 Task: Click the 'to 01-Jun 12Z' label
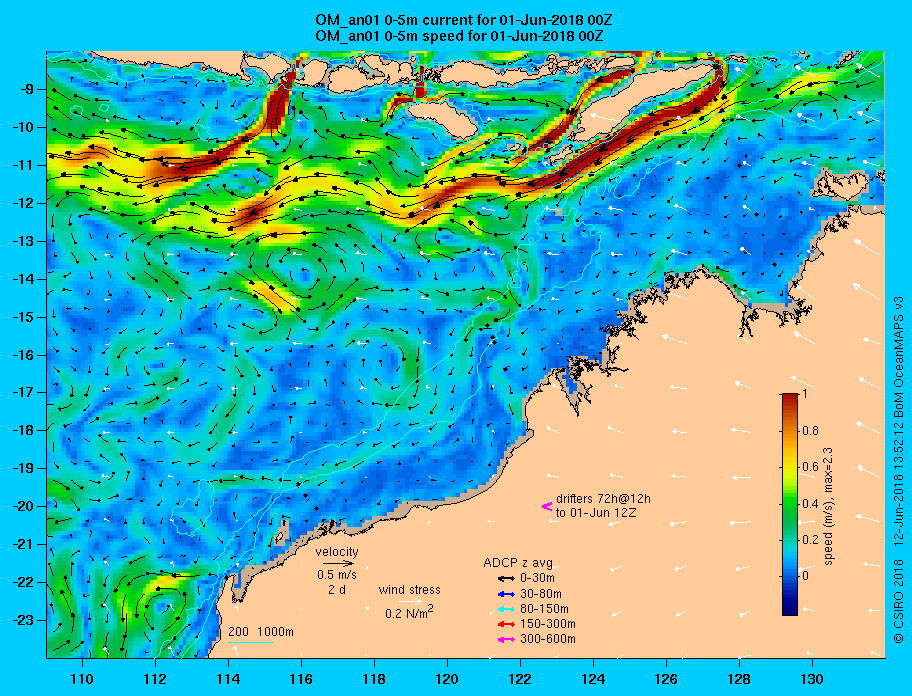tap(596, 513)
